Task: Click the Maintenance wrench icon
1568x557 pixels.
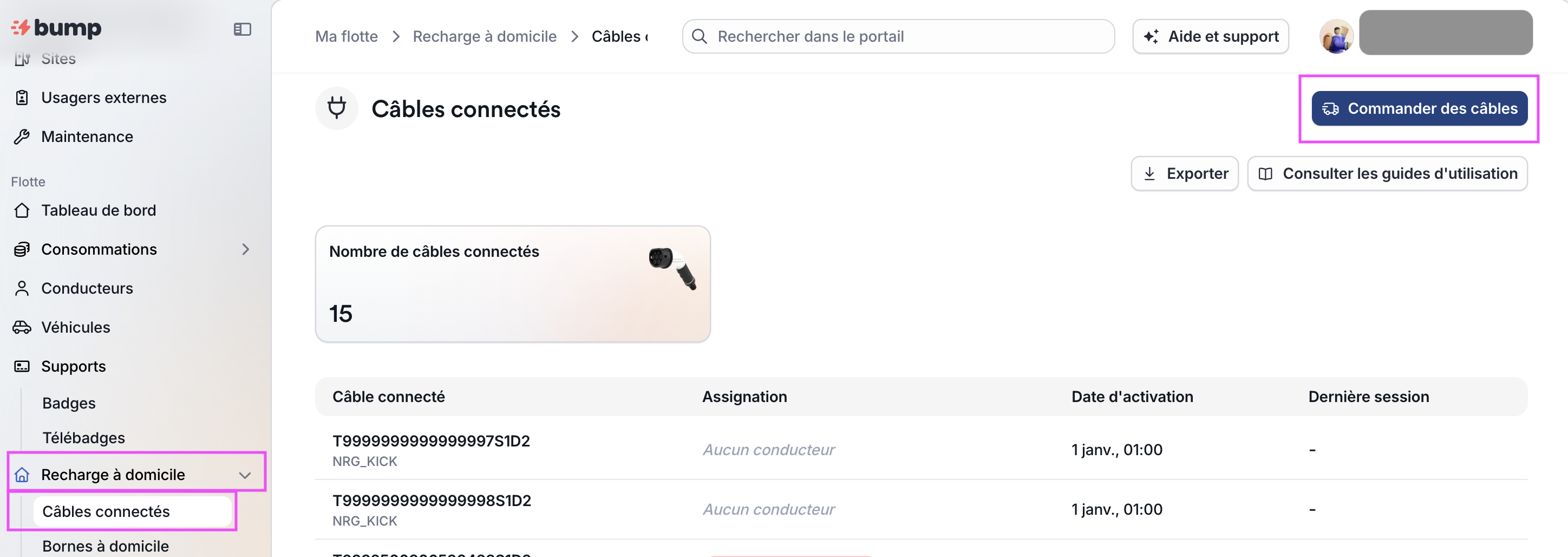Action: (22, 137)
